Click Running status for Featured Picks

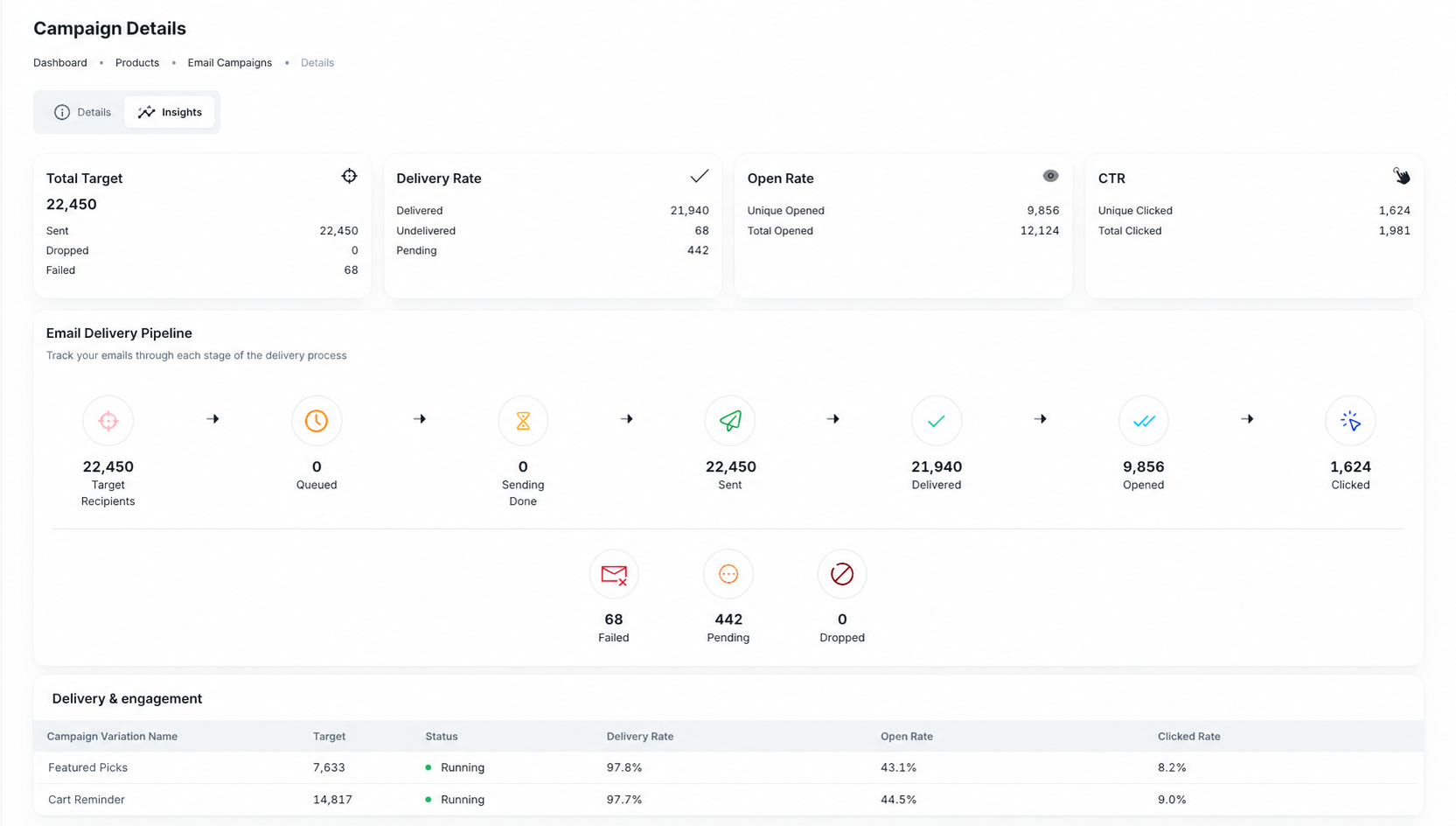[x=455, y=767]
